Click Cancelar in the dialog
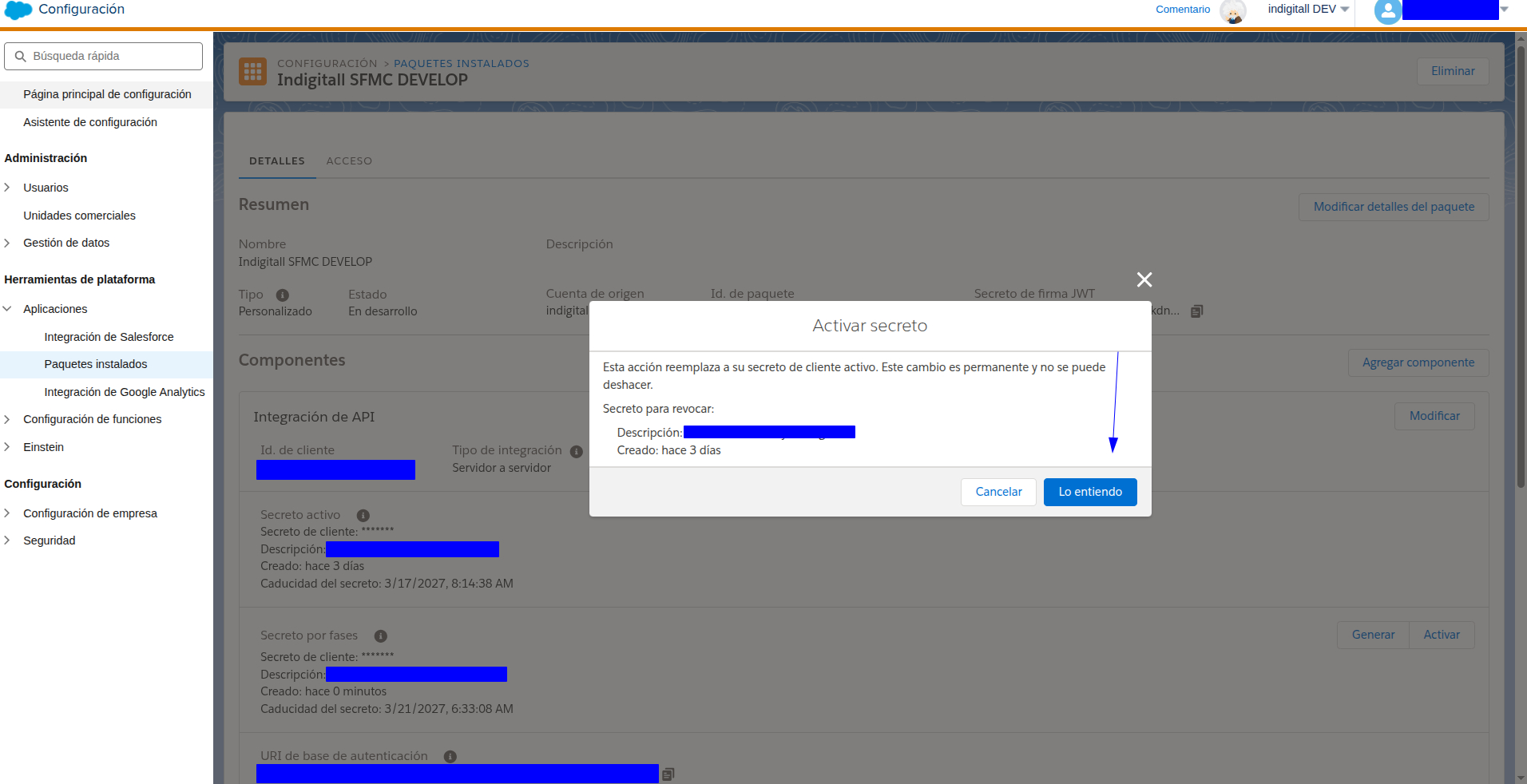1527x784 pixels. click(x=998, y=492)
